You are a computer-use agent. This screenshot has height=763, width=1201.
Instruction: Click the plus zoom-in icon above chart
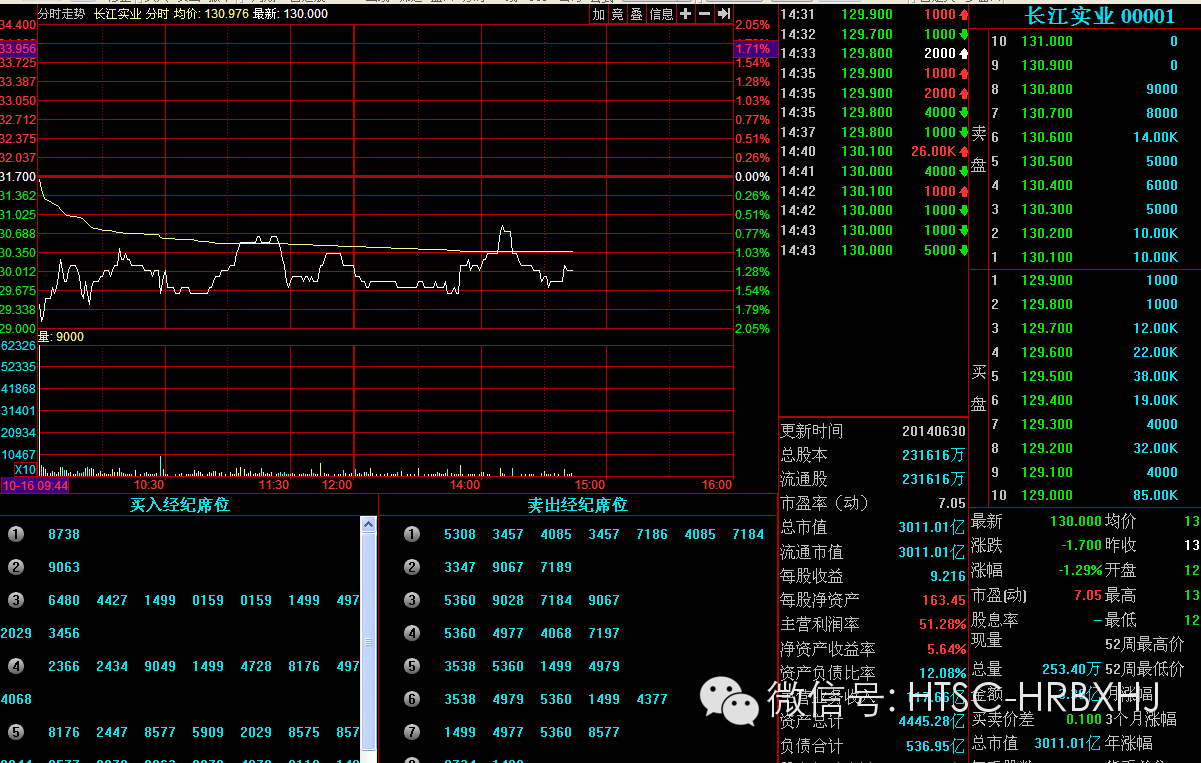pos(685,14)
